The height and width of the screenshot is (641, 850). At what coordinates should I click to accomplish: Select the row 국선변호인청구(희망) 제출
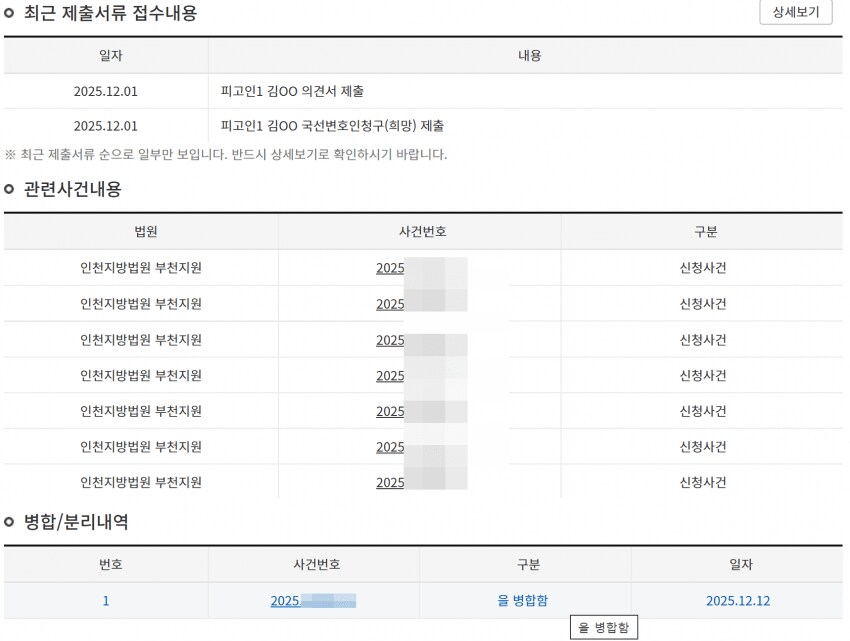337,126
